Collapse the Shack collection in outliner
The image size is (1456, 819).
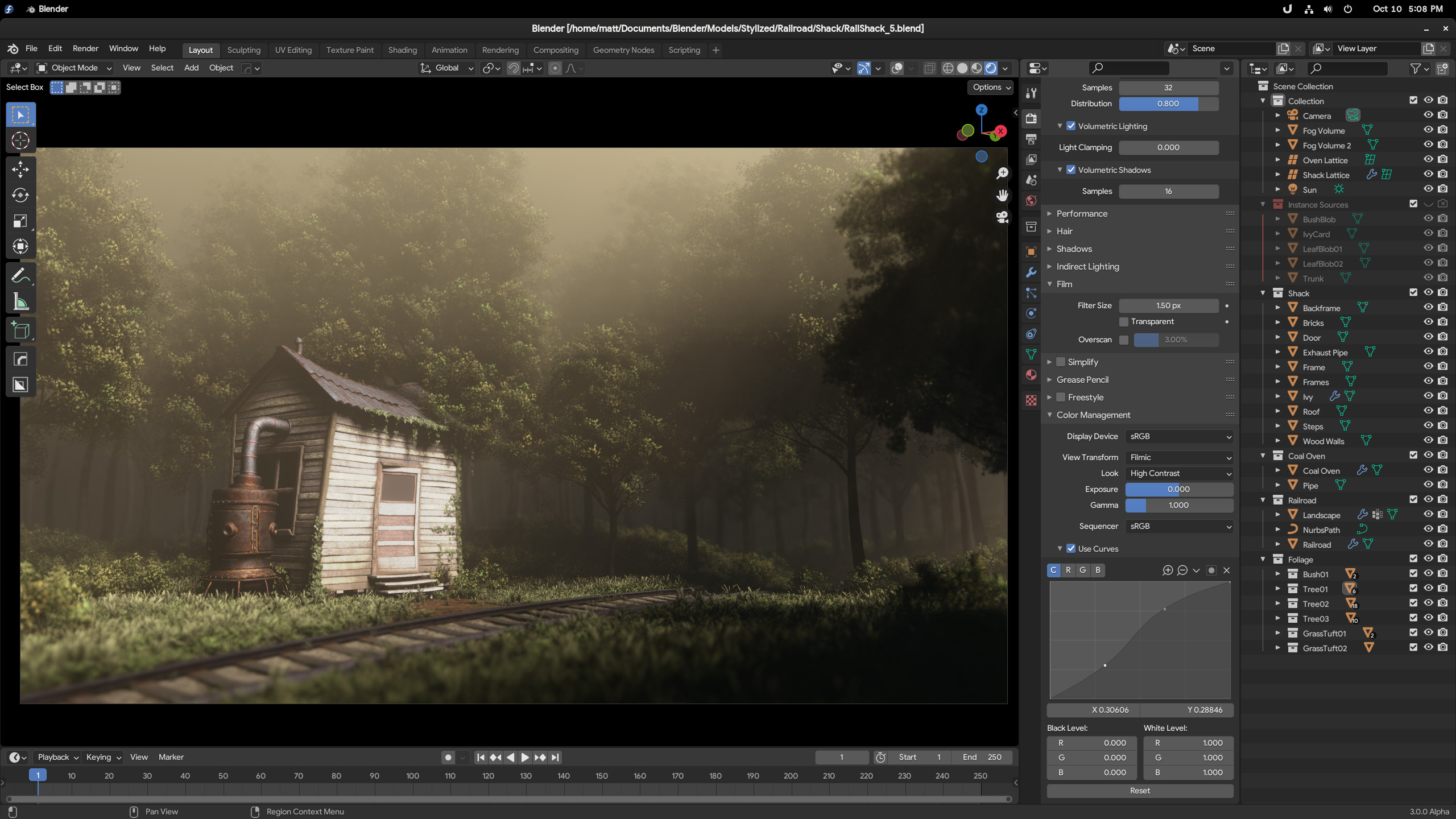(x=1263, y=293)
